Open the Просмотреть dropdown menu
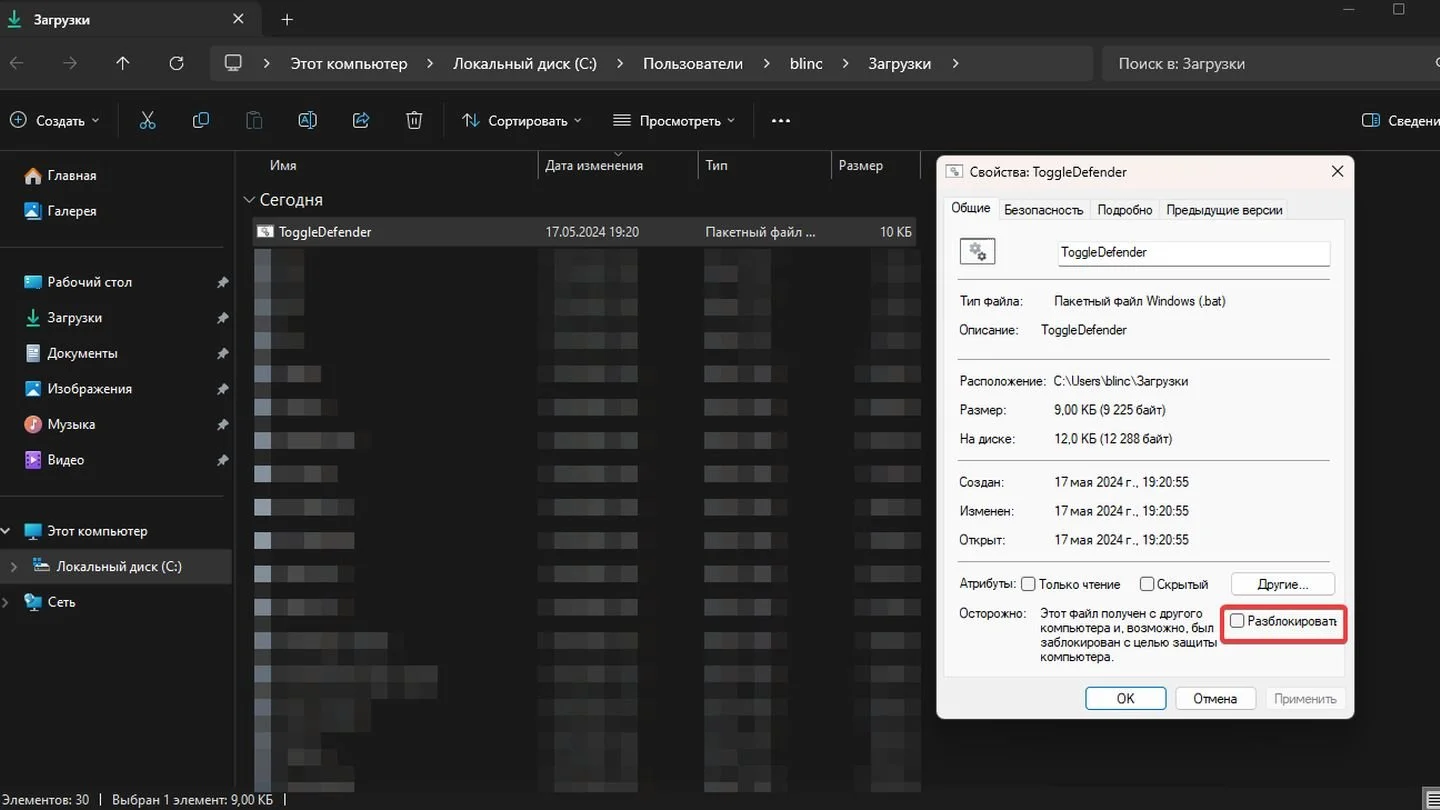 [673, 120]
